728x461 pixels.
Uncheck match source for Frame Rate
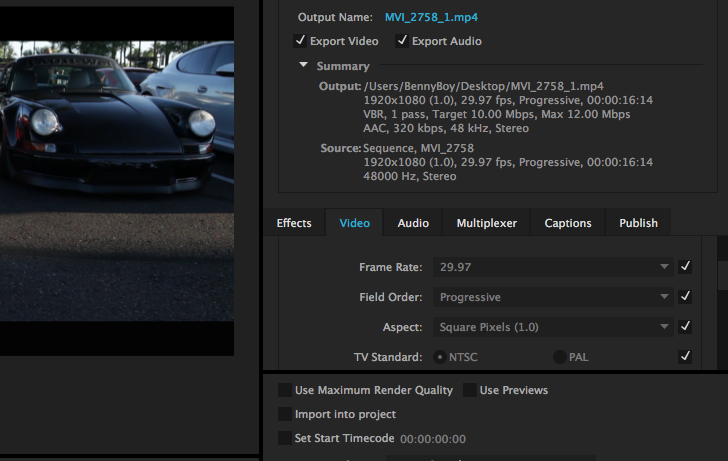[685, 266]
